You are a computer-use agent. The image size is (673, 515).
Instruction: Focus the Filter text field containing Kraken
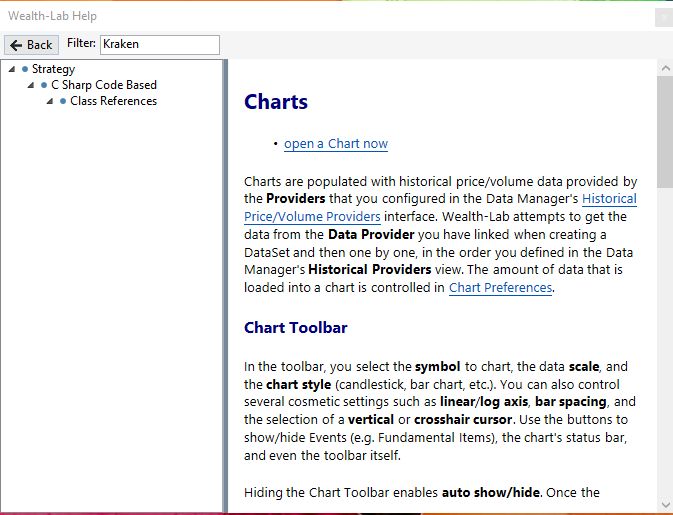(159, 45)
